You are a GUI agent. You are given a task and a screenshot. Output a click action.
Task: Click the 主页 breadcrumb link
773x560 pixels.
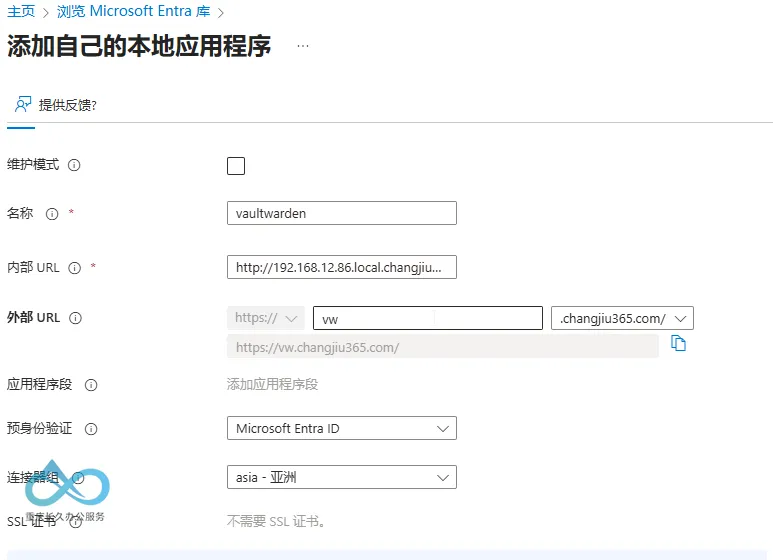[21, 11]
